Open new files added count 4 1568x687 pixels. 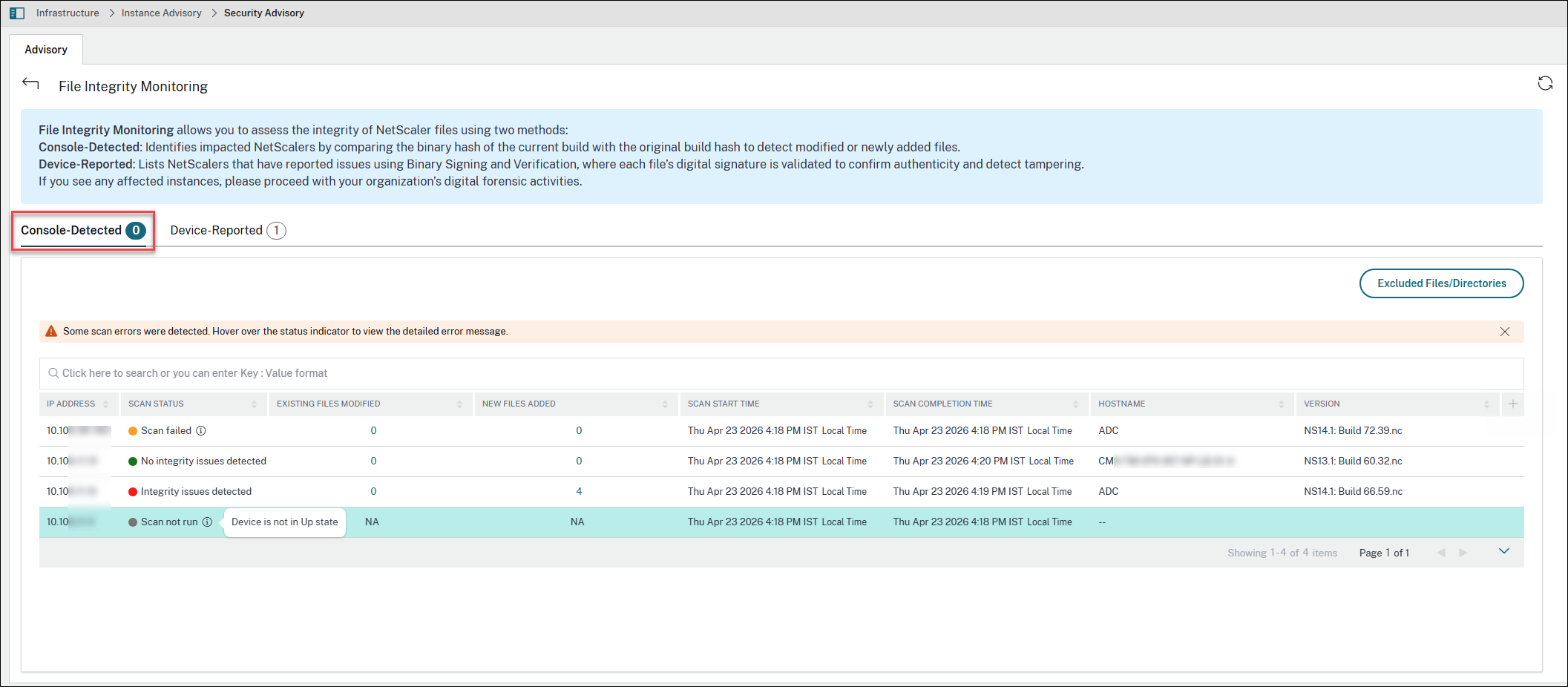click(x=579, y=491)
